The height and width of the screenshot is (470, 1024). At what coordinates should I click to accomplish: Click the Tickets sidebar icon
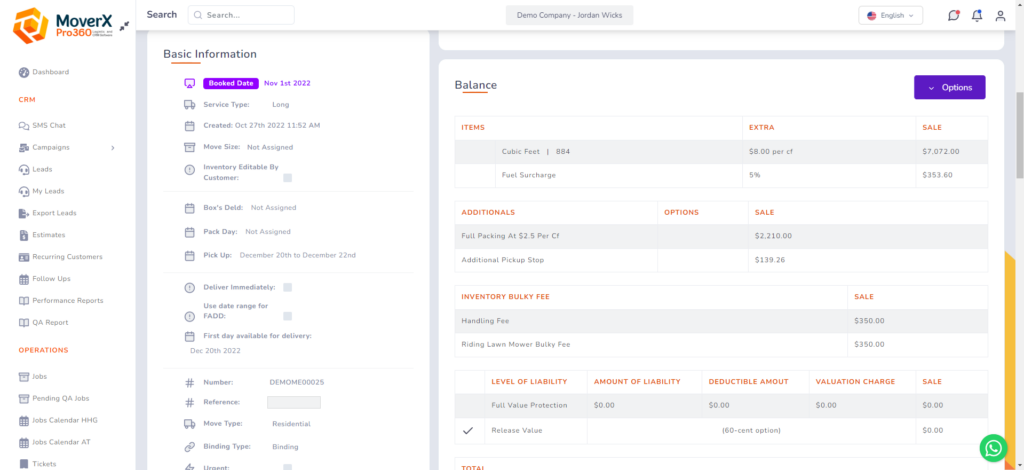[x=24, y=464]
